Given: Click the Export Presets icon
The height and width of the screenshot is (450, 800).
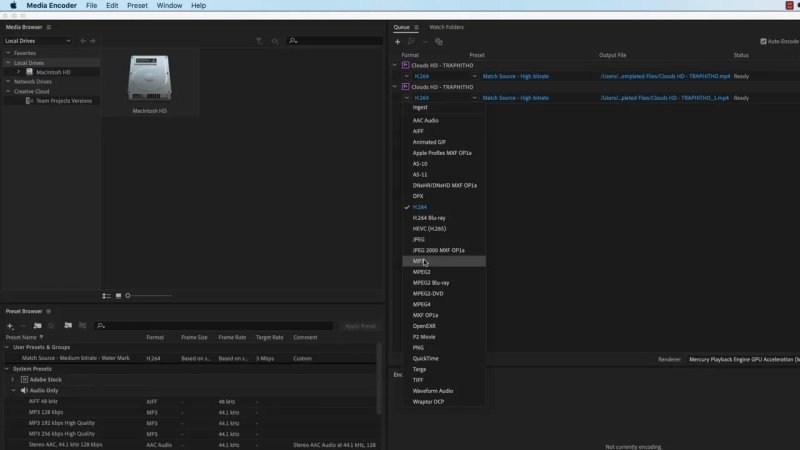Looking at the screenshot, I should 82,326.
